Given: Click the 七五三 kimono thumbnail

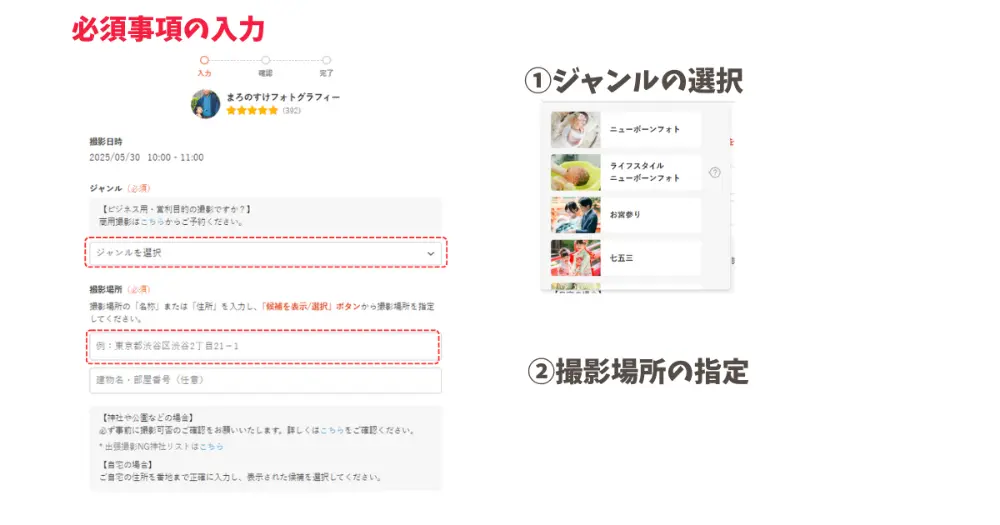Looking at the screenshot, I should click(x=576, y=258).
